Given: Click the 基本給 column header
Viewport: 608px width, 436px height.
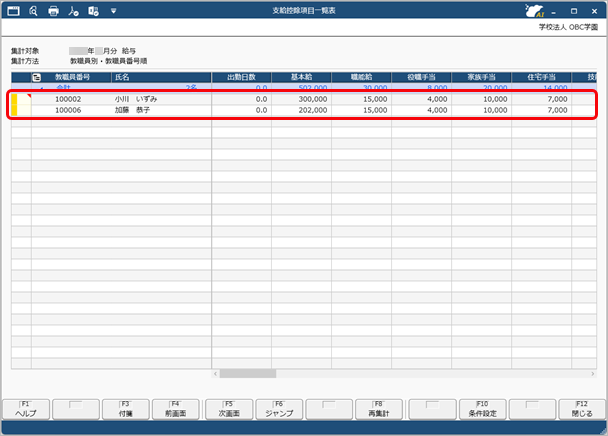Looking at the screenshot, I should [x=301, y=76].
